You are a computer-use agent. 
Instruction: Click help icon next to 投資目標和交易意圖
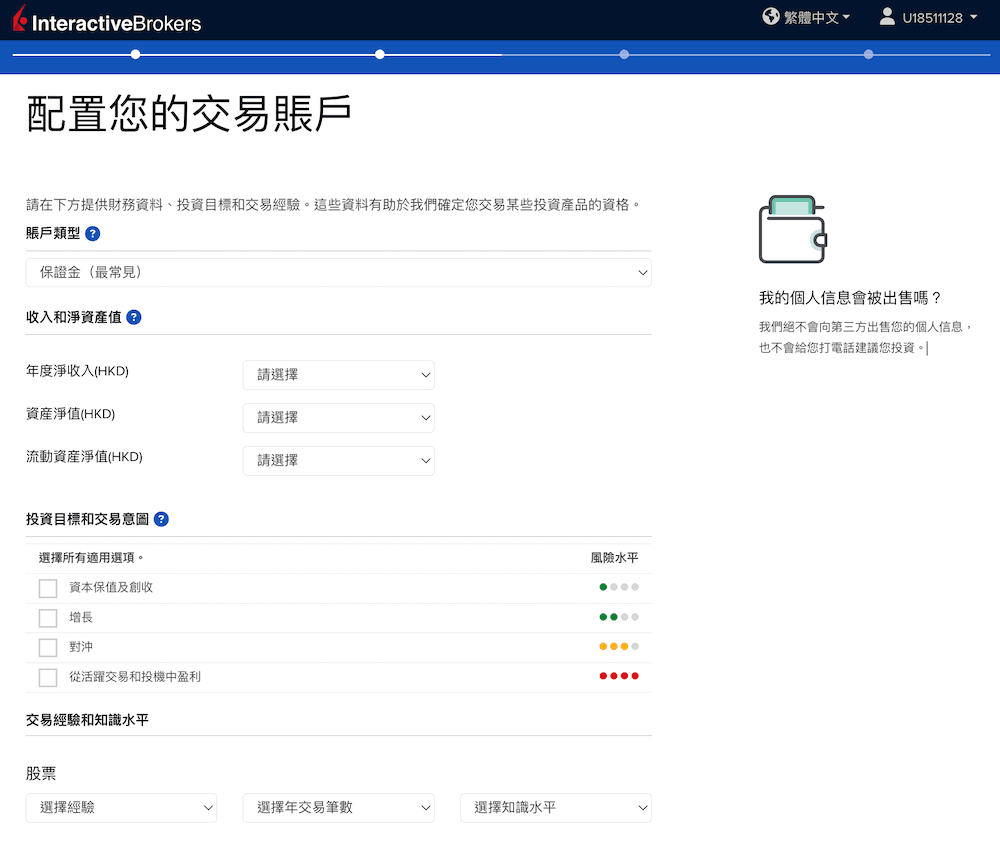[161, 519]
